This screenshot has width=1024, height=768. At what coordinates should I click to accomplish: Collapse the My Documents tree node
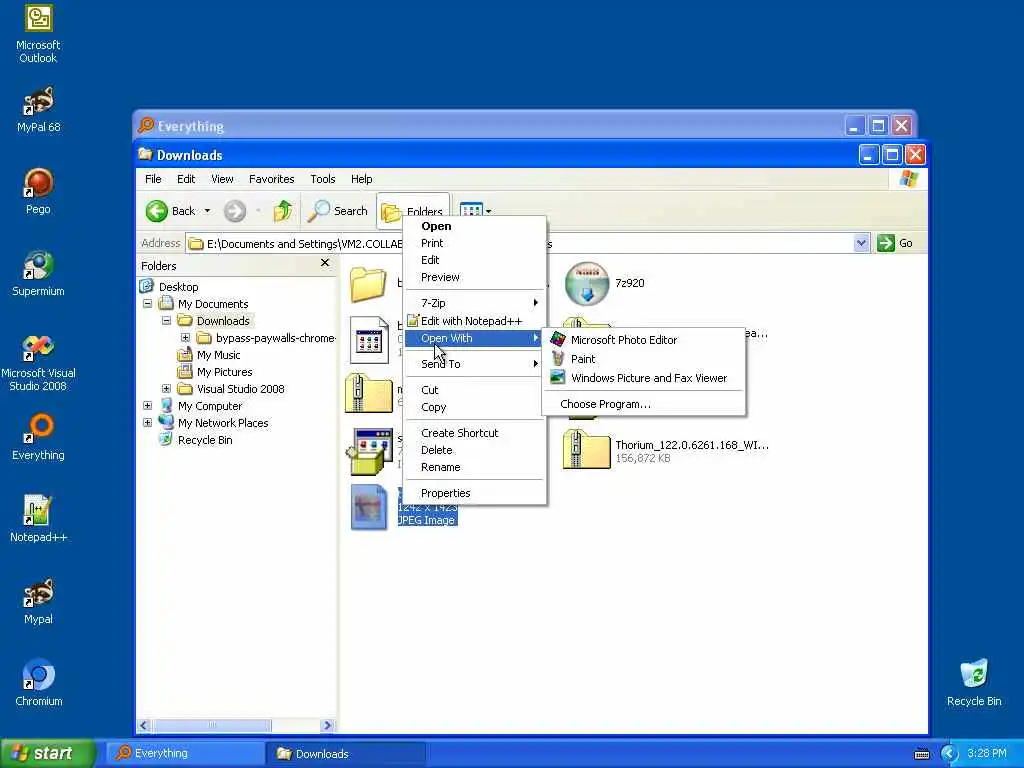pos(148,304)
